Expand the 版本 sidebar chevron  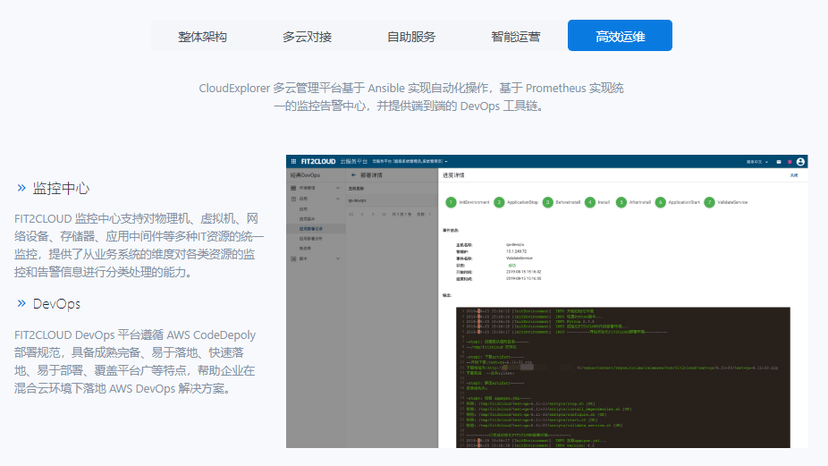(338, 259)
